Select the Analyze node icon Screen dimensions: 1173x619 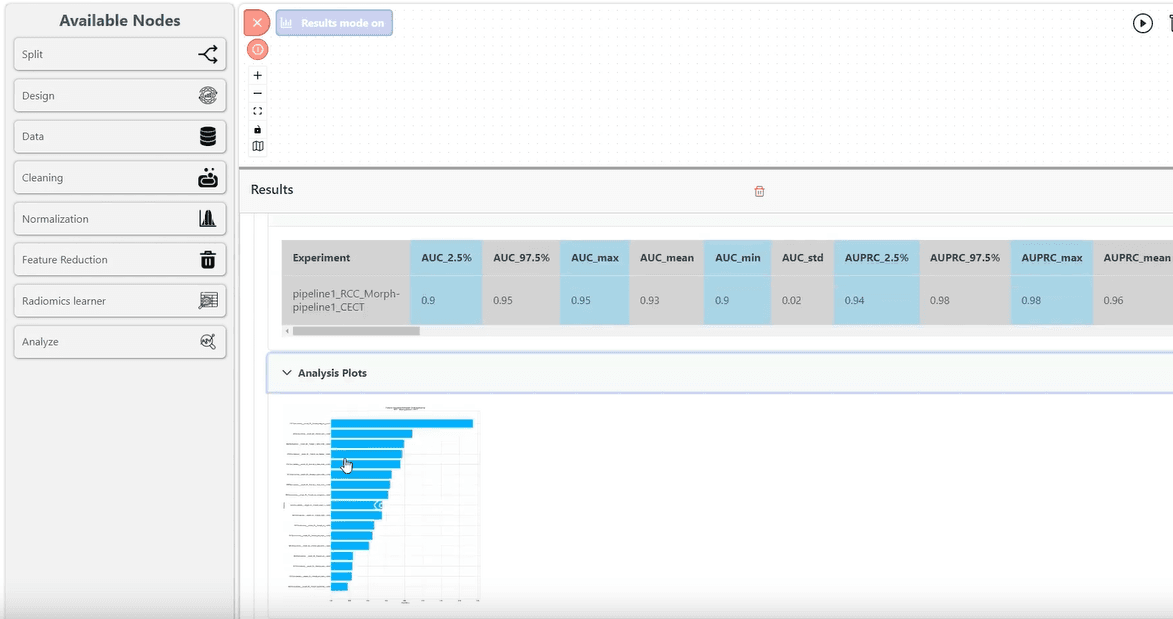[x=208, y=342]
